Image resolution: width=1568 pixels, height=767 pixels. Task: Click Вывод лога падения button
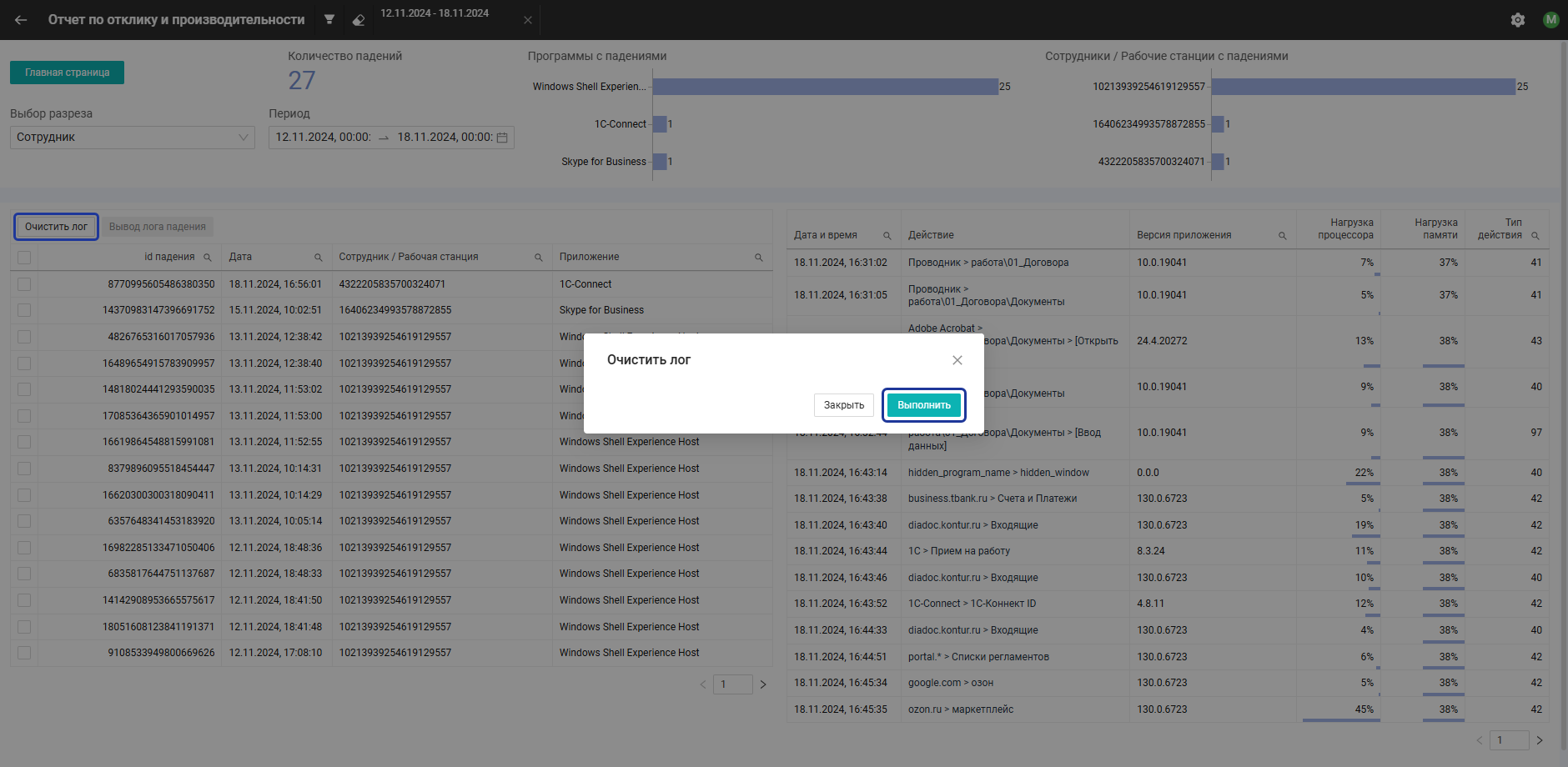(x=158, y=227)
